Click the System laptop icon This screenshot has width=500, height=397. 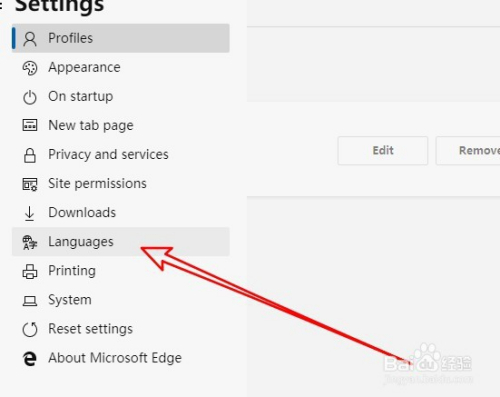click(30, 301)
